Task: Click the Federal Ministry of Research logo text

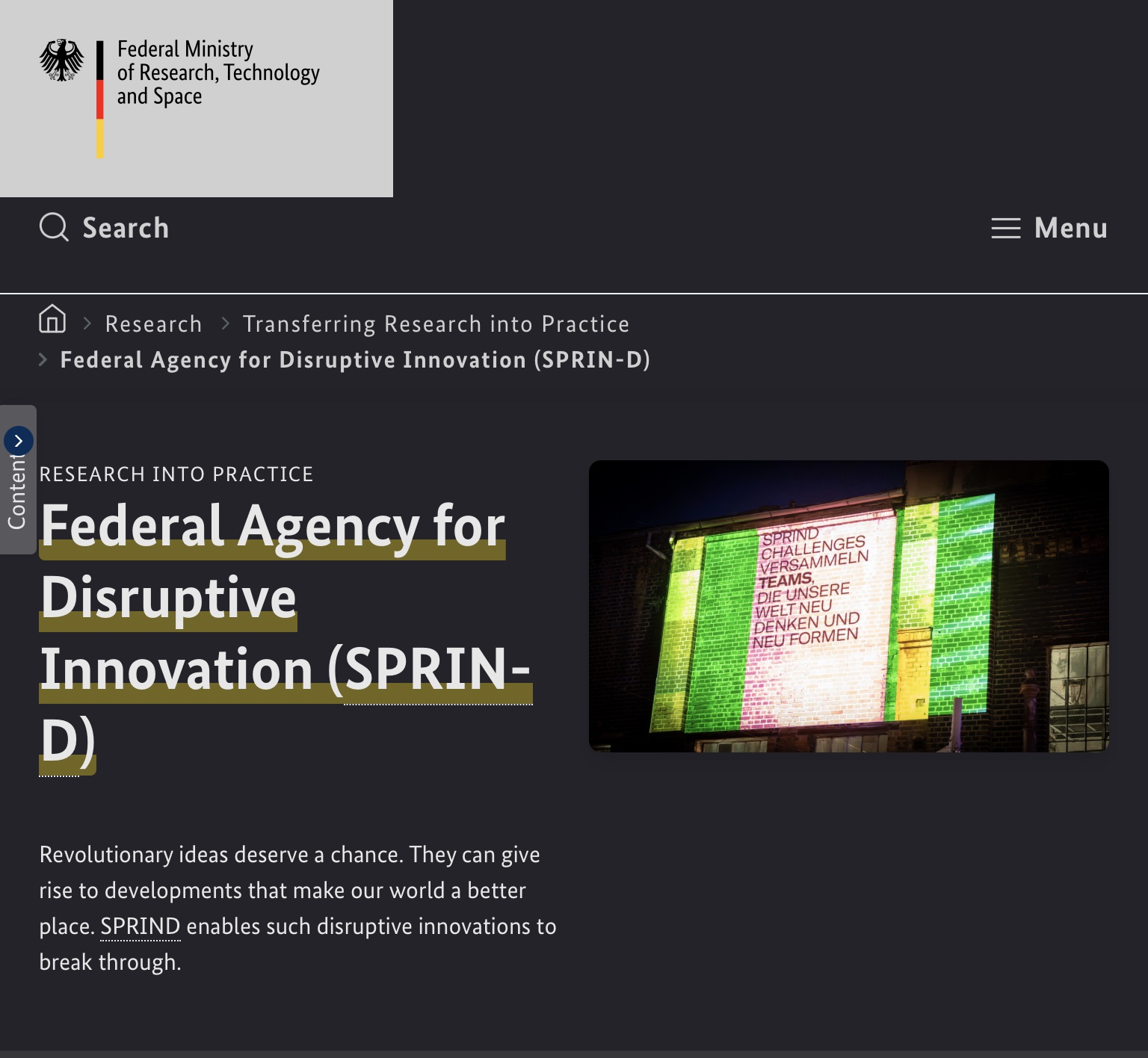Action: click(217, 72)
